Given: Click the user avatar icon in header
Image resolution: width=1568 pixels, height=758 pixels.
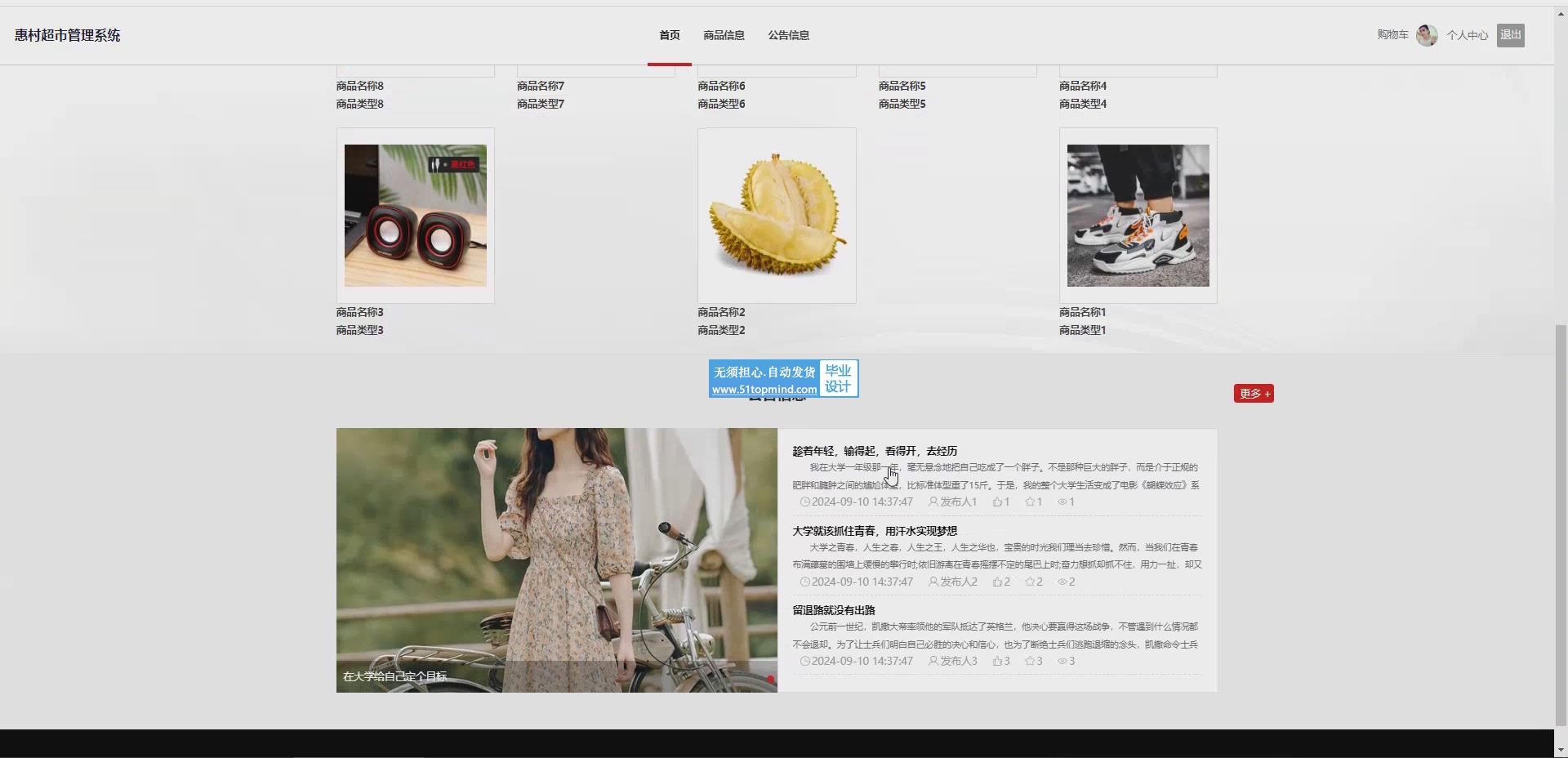Looking at the screenshot, I should pos(1427,35).
